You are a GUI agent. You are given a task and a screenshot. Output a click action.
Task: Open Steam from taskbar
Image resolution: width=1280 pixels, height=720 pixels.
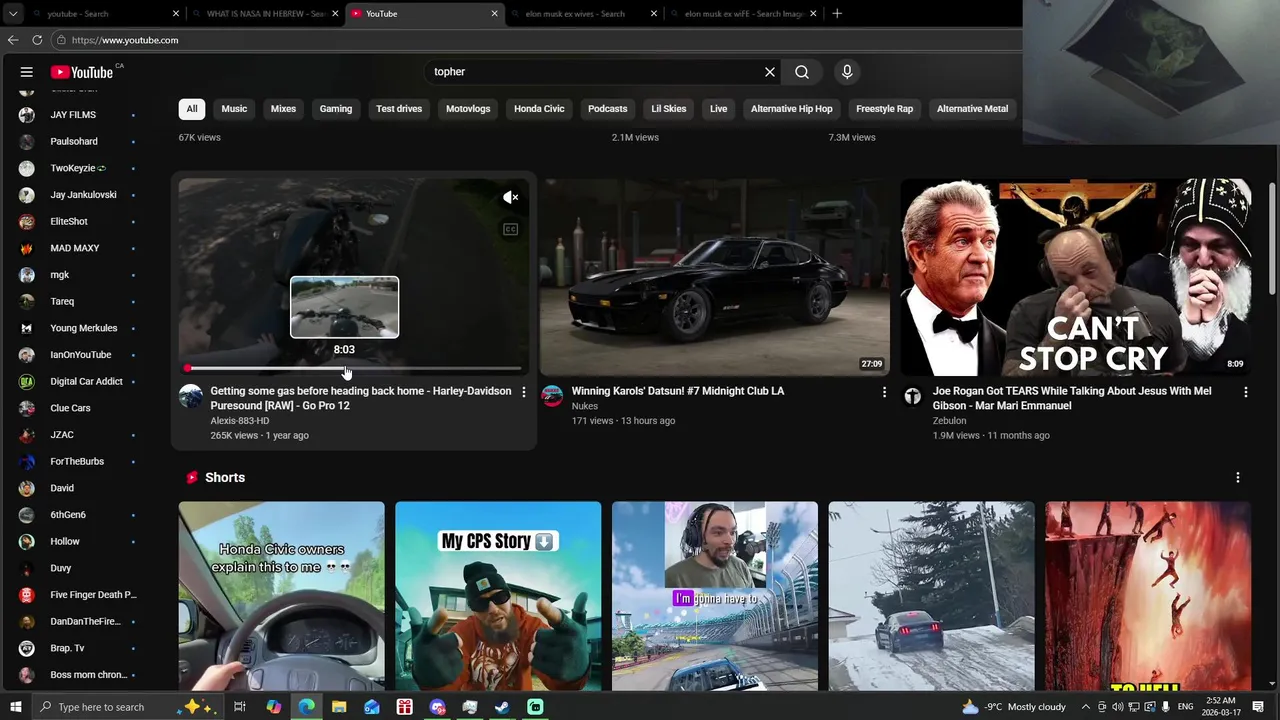502,707
